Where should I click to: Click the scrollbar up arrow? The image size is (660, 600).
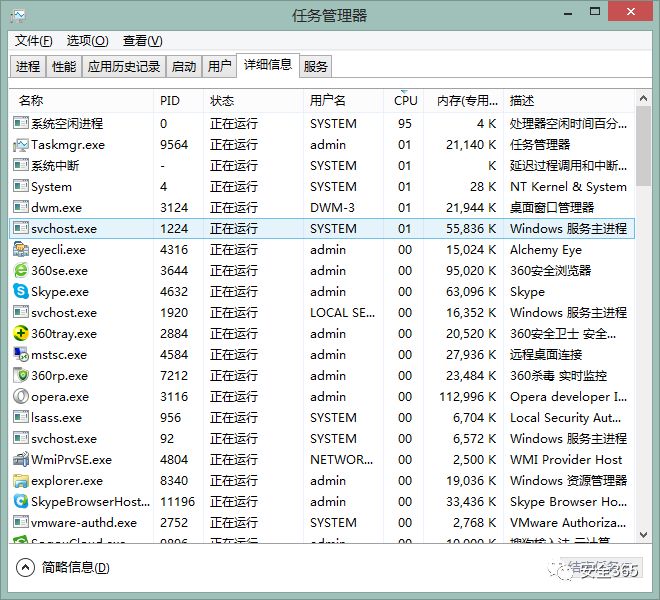tap(643, 99)
